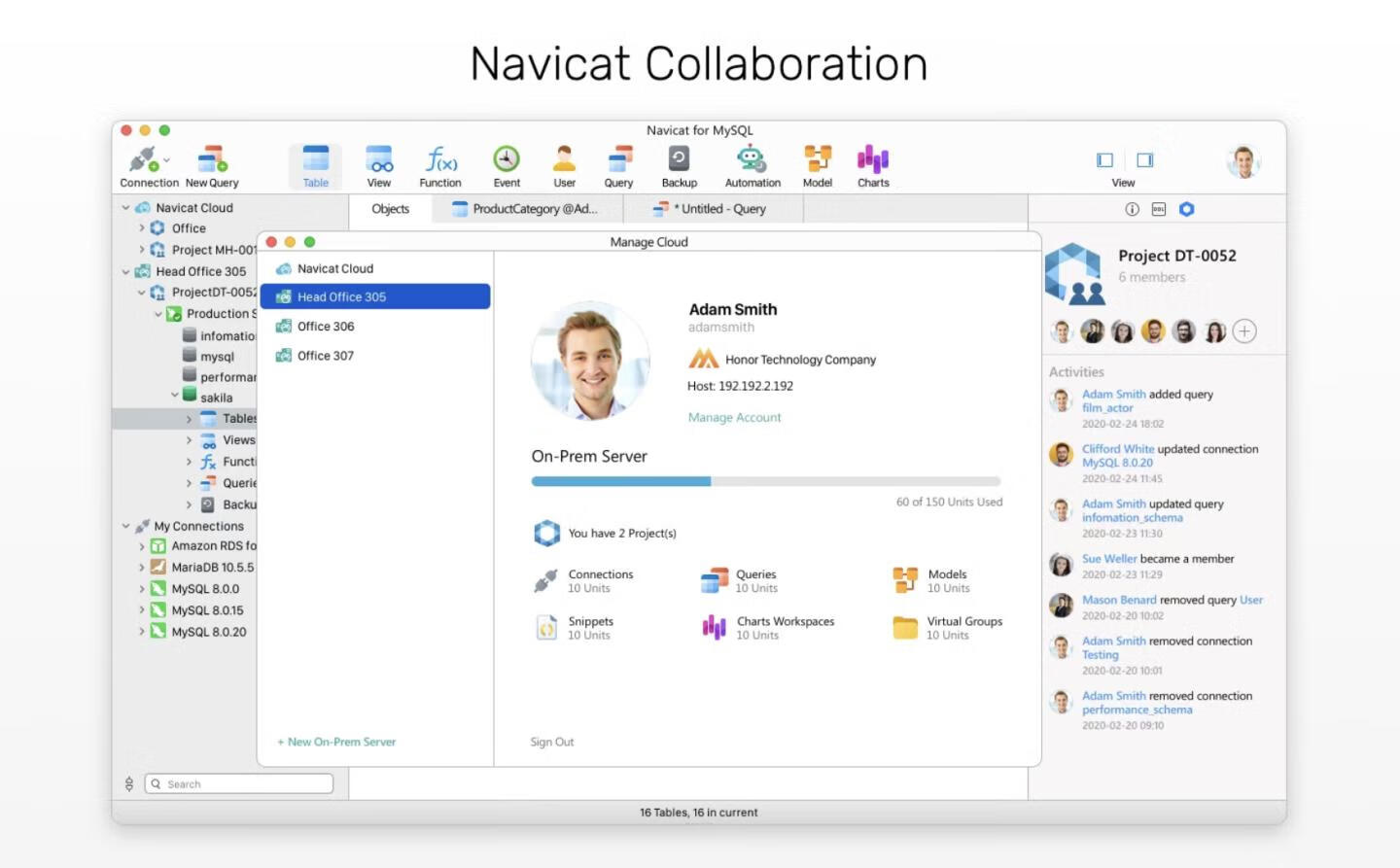Toggle the right pane view icon
Viewport: 1400px width, 868px height.
pos(1144,159)
